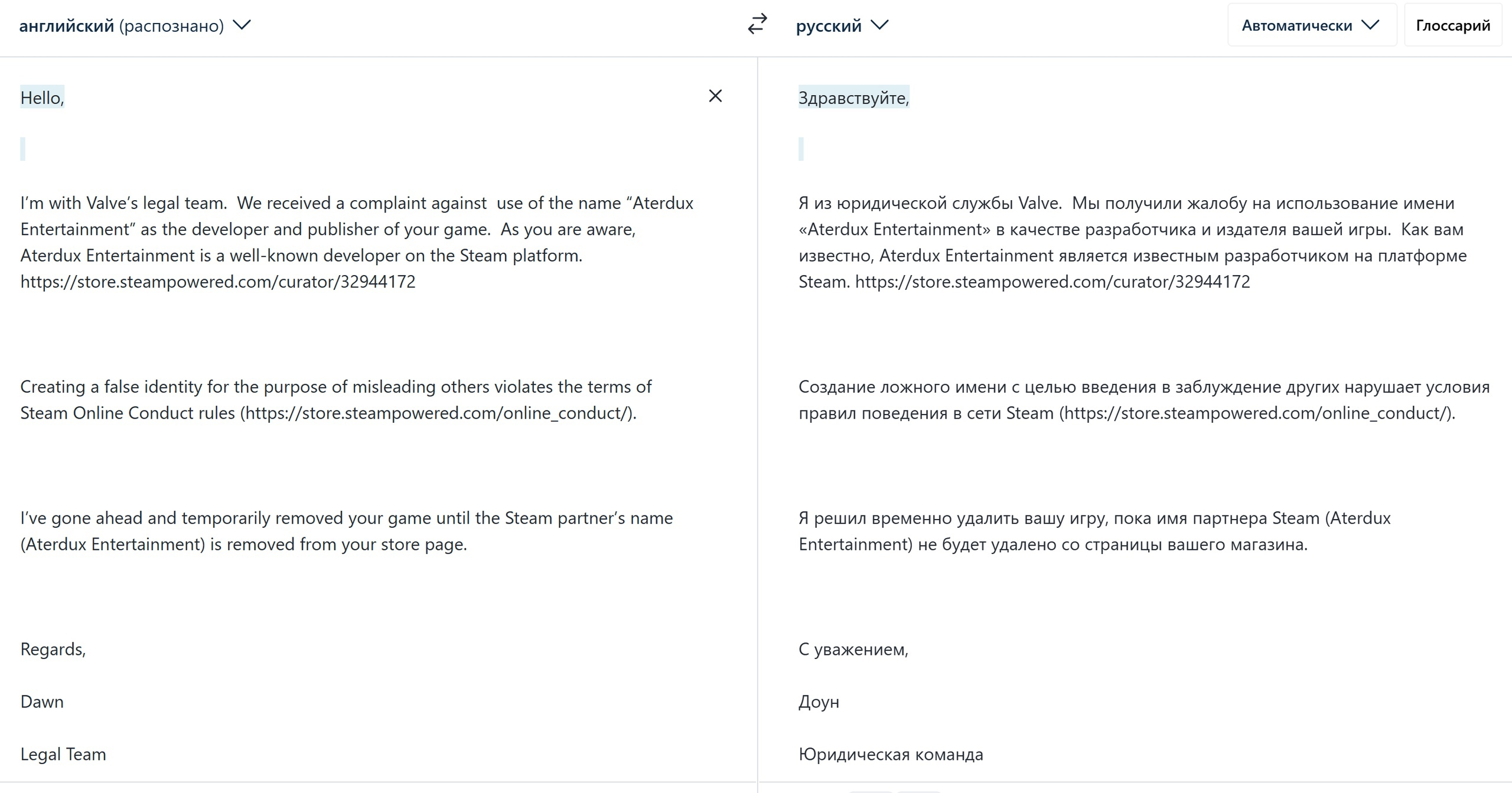This screenshot has width=1512, height=793.
Task: Click the curator URL in the source text
Action: 218,282
